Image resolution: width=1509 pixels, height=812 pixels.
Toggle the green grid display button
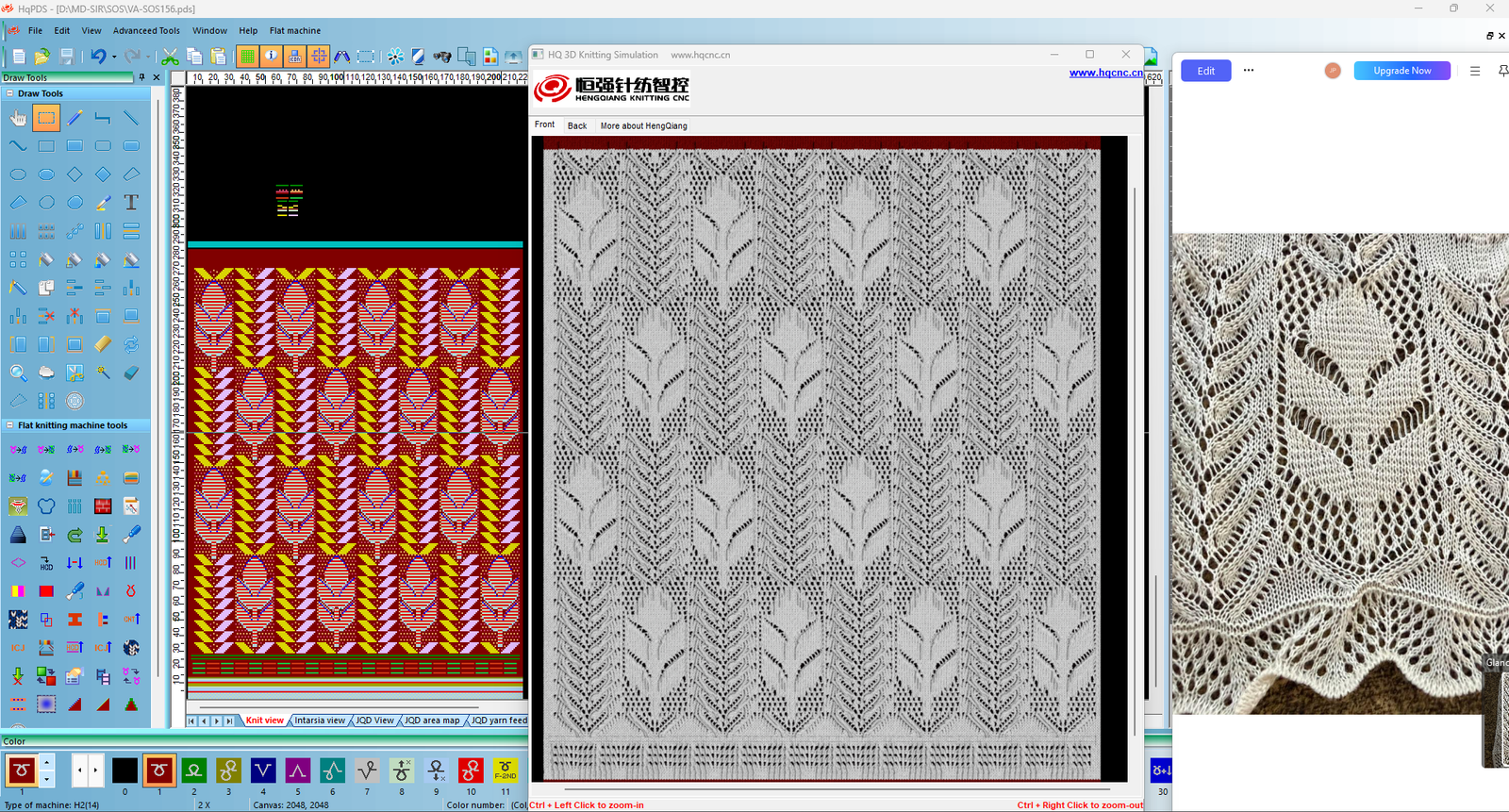point(246,57)
